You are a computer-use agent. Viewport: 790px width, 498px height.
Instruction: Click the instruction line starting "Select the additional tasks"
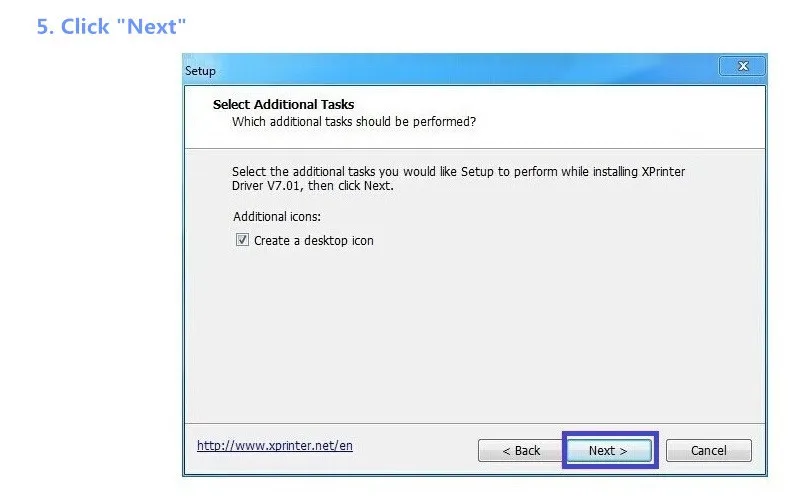(x=458, y=172)
